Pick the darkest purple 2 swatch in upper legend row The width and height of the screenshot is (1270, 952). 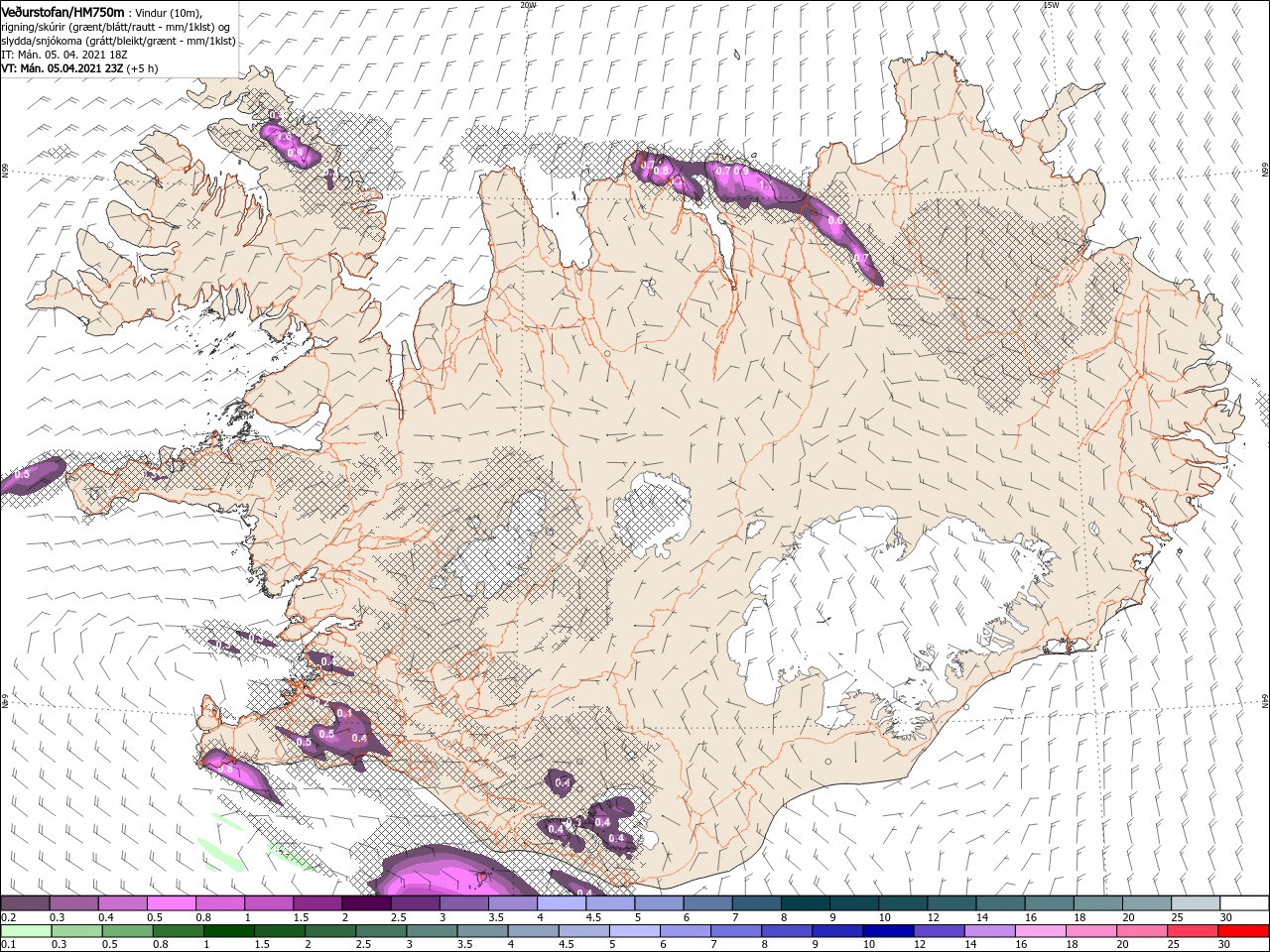tap(366, 903)
